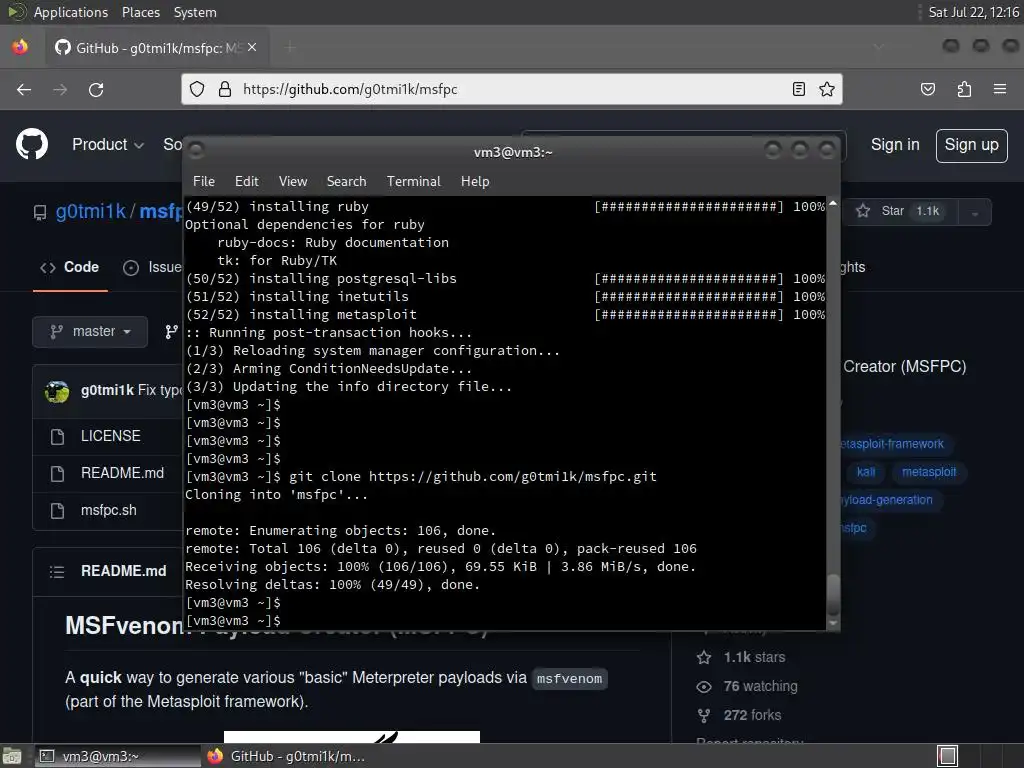
Task: Click the show desktop icon in bottom panel
Action: point(11,756)
